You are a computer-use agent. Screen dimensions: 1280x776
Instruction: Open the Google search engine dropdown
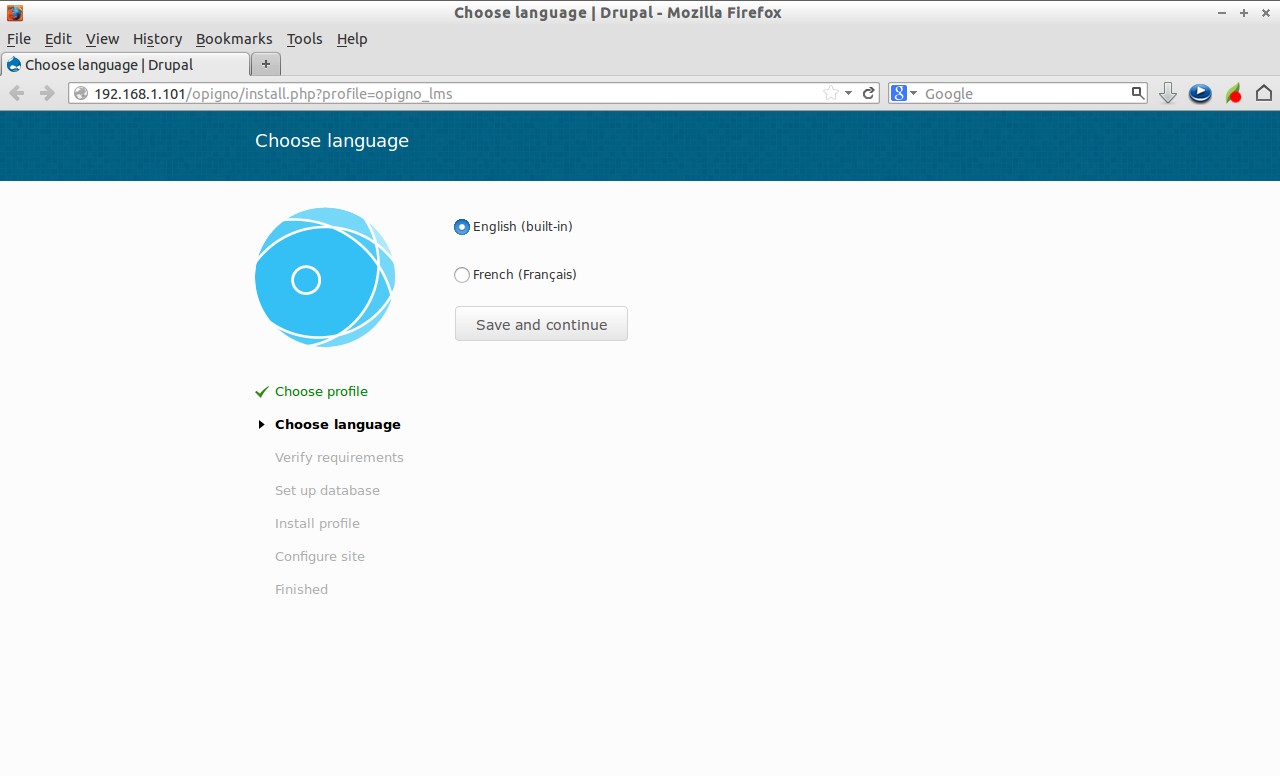click(904, 93)
